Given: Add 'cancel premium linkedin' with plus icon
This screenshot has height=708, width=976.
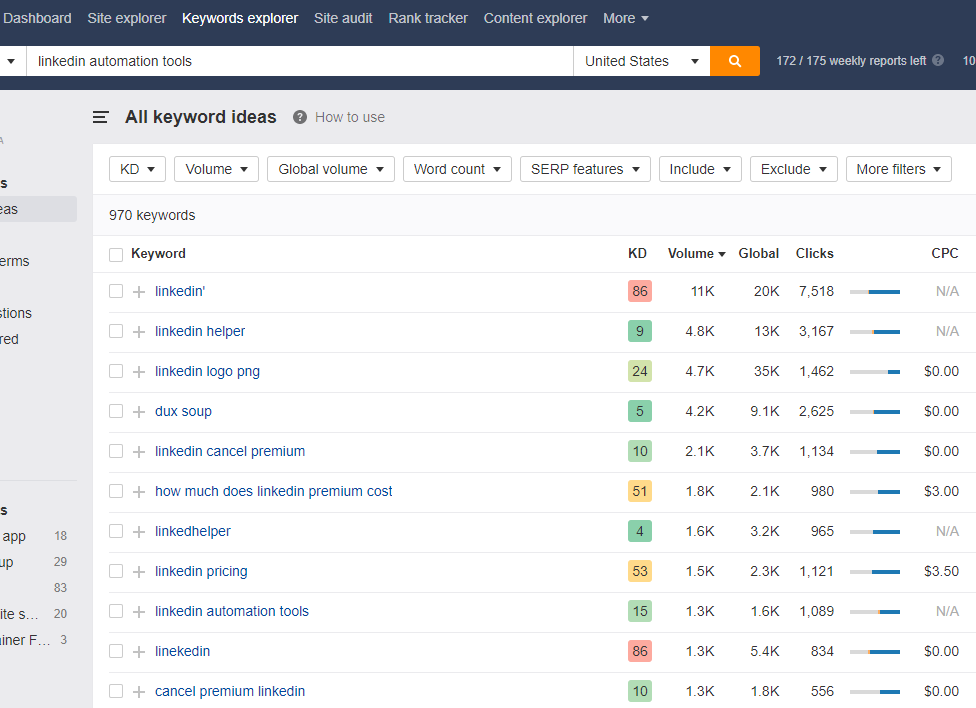Looking at the screenshot, I should (139, 691).
